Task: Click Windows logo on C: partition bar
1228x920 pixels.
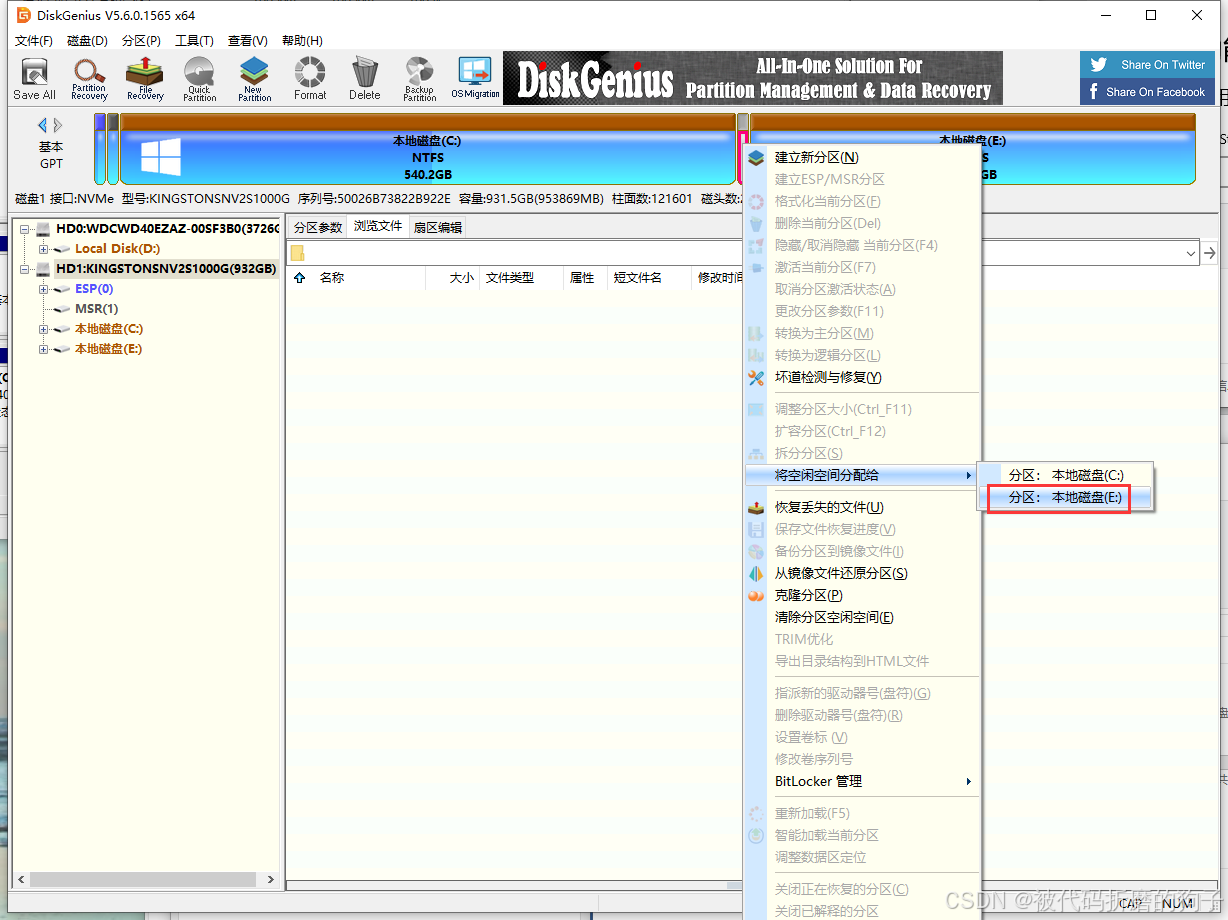Action: point(161,157)
